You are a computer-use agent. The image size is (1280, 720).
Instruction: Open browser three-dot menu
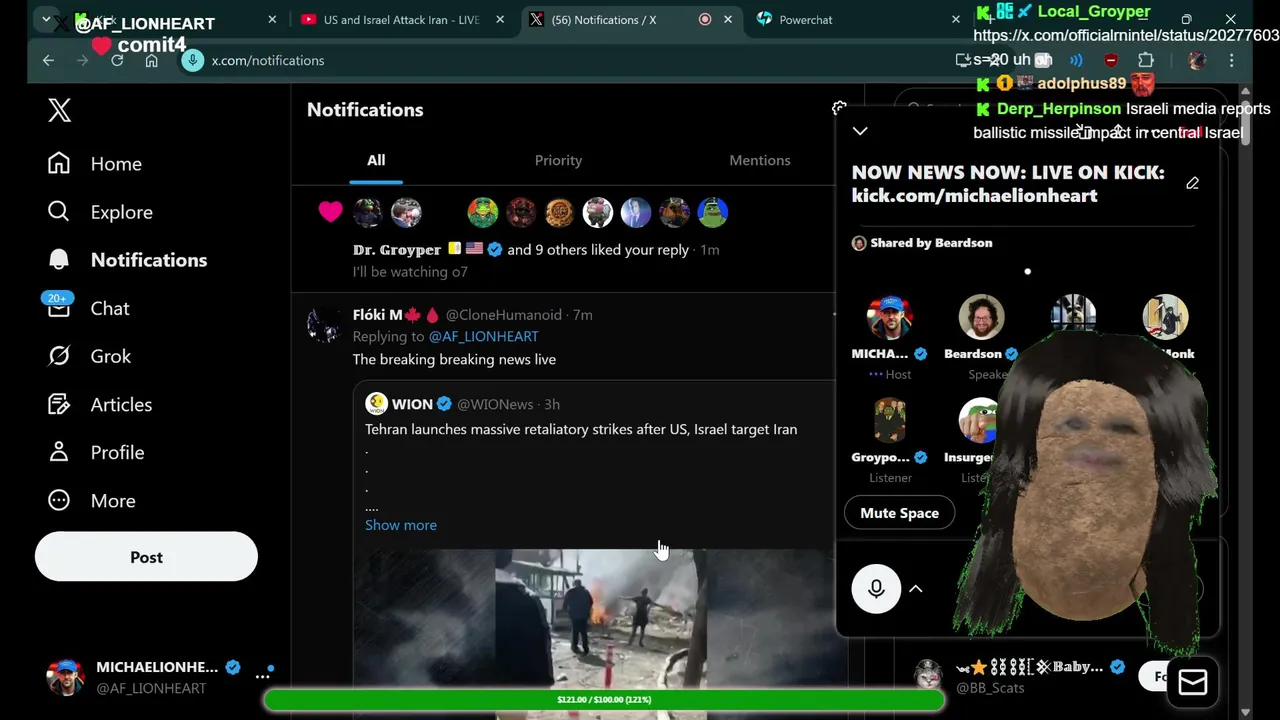(x=1232, y=60)
